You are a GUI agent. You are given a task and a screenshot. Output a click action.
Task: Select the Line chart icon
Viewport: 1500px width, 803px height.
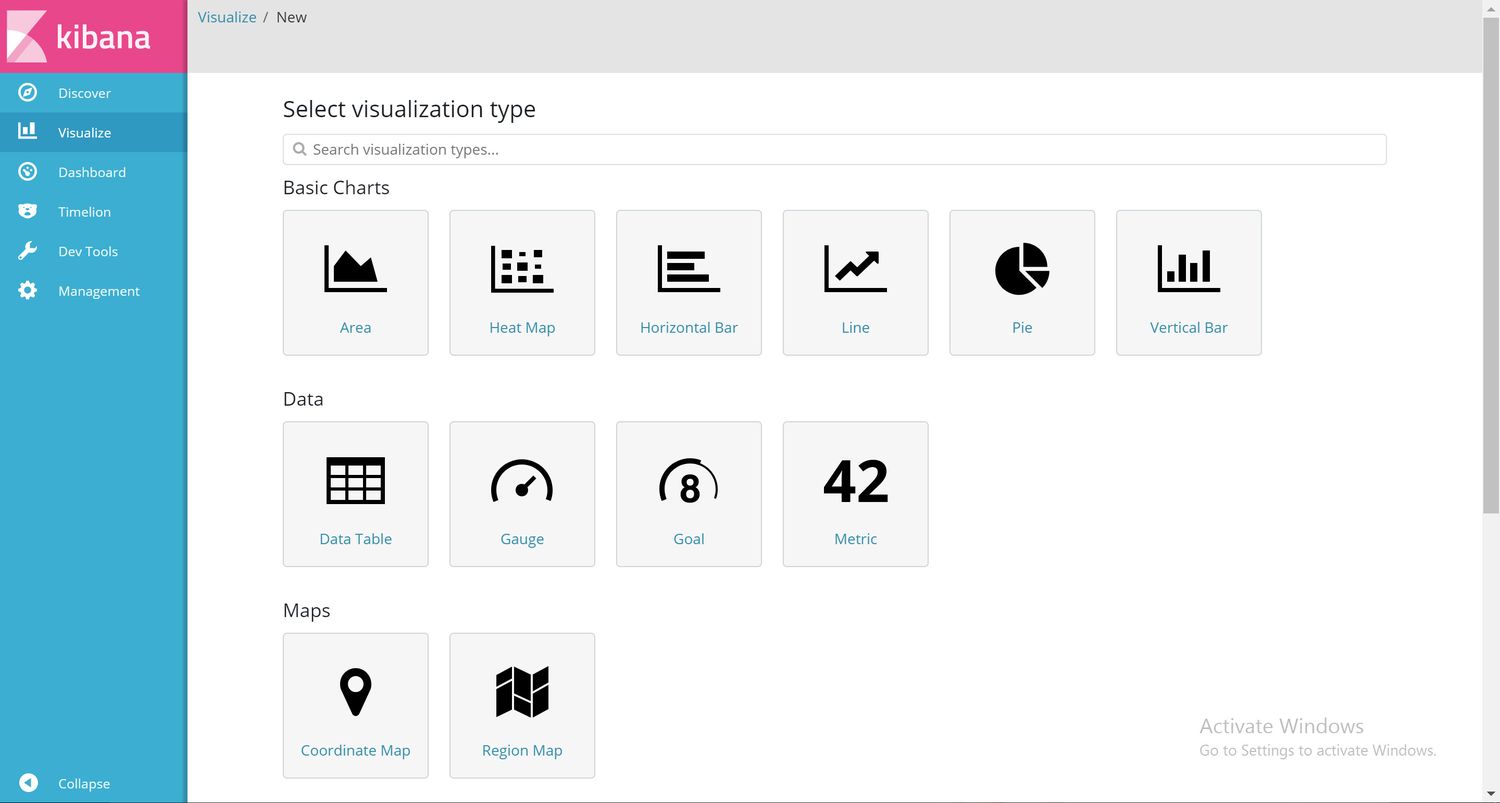coord(855,269)
